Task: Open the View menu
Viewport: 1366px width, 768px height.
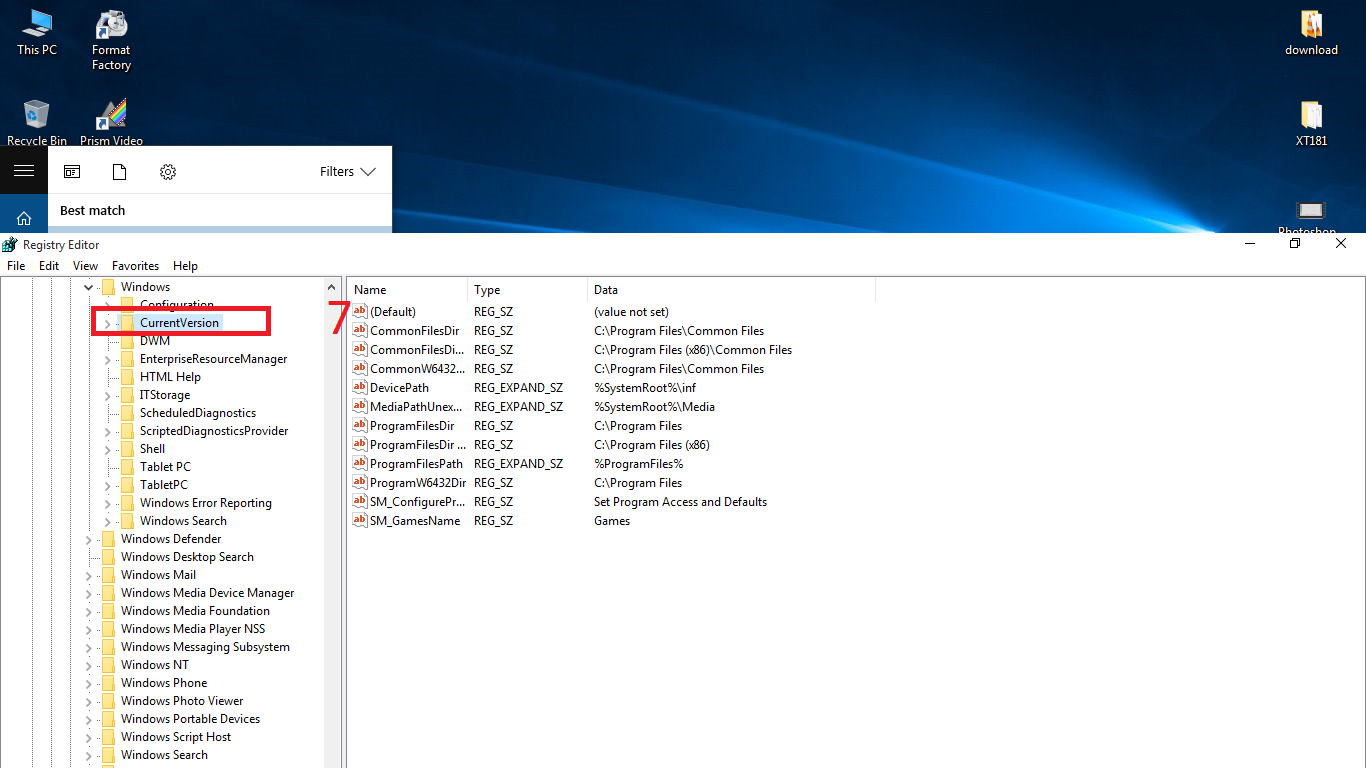Action: pyautogui.click(x=86, y=266)
